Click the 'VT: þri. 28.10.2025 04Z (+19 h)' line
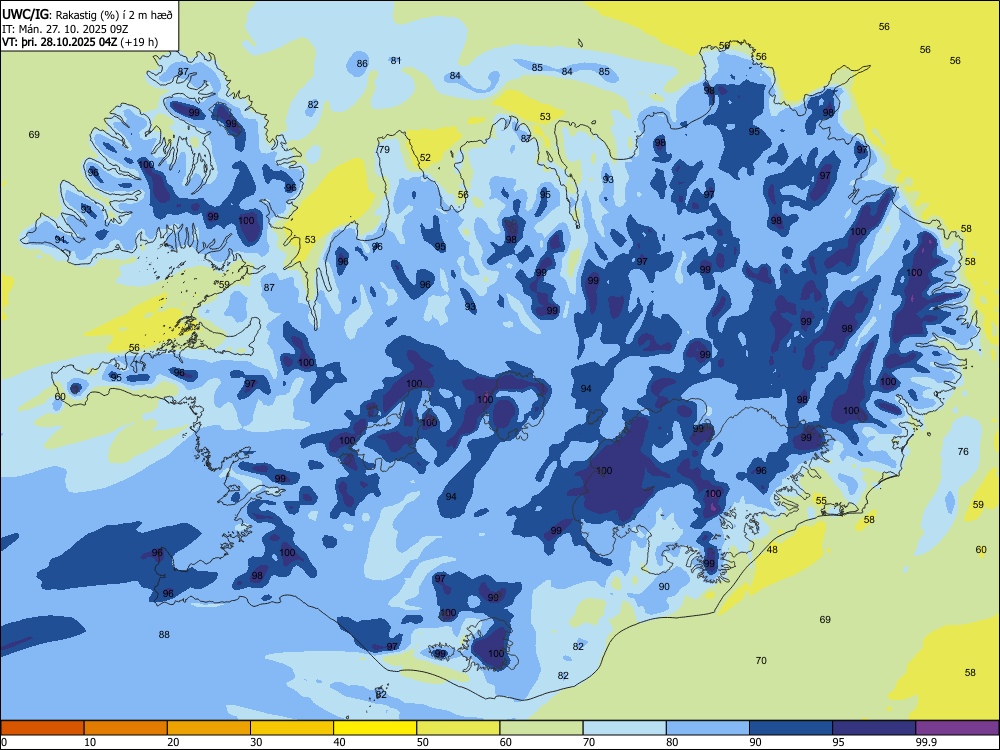Screen dimensions: 1000x750 click(80, 42)
